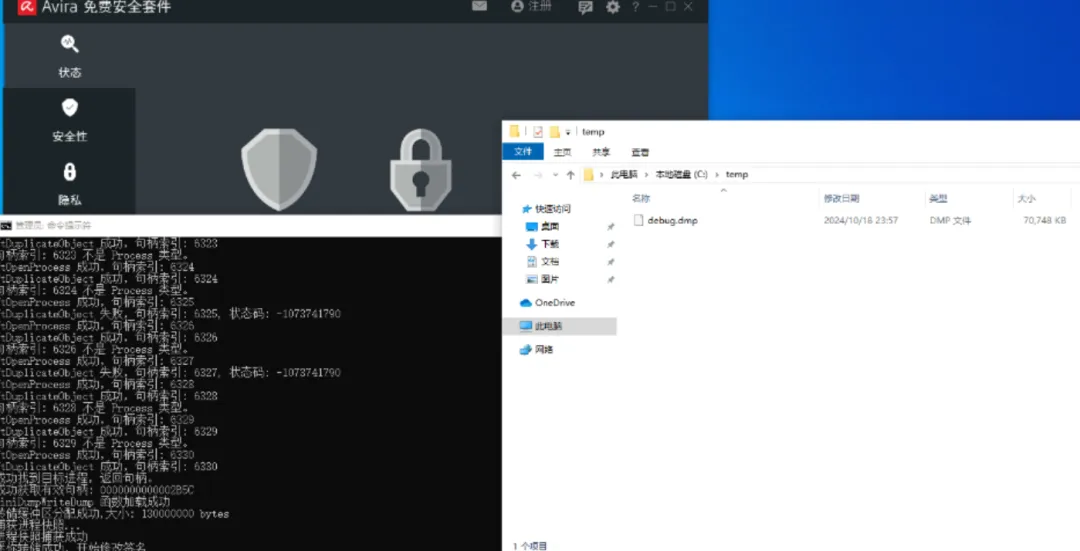Click pin icon beside Pictures

coord(610,280)
